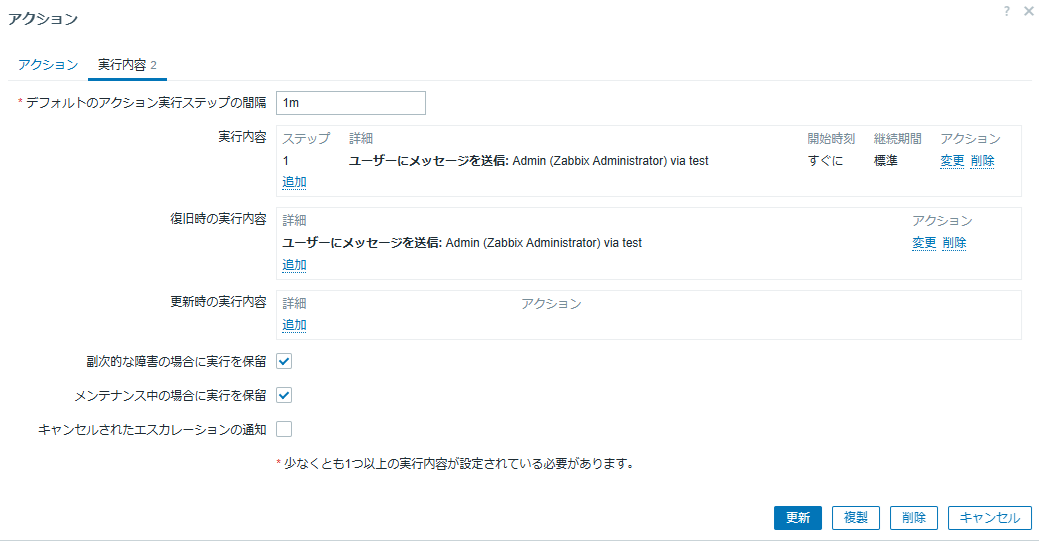The height and width of the screenshot is (541, 1039).
Task: Click the default step interval 1m field
Action: 351,103
